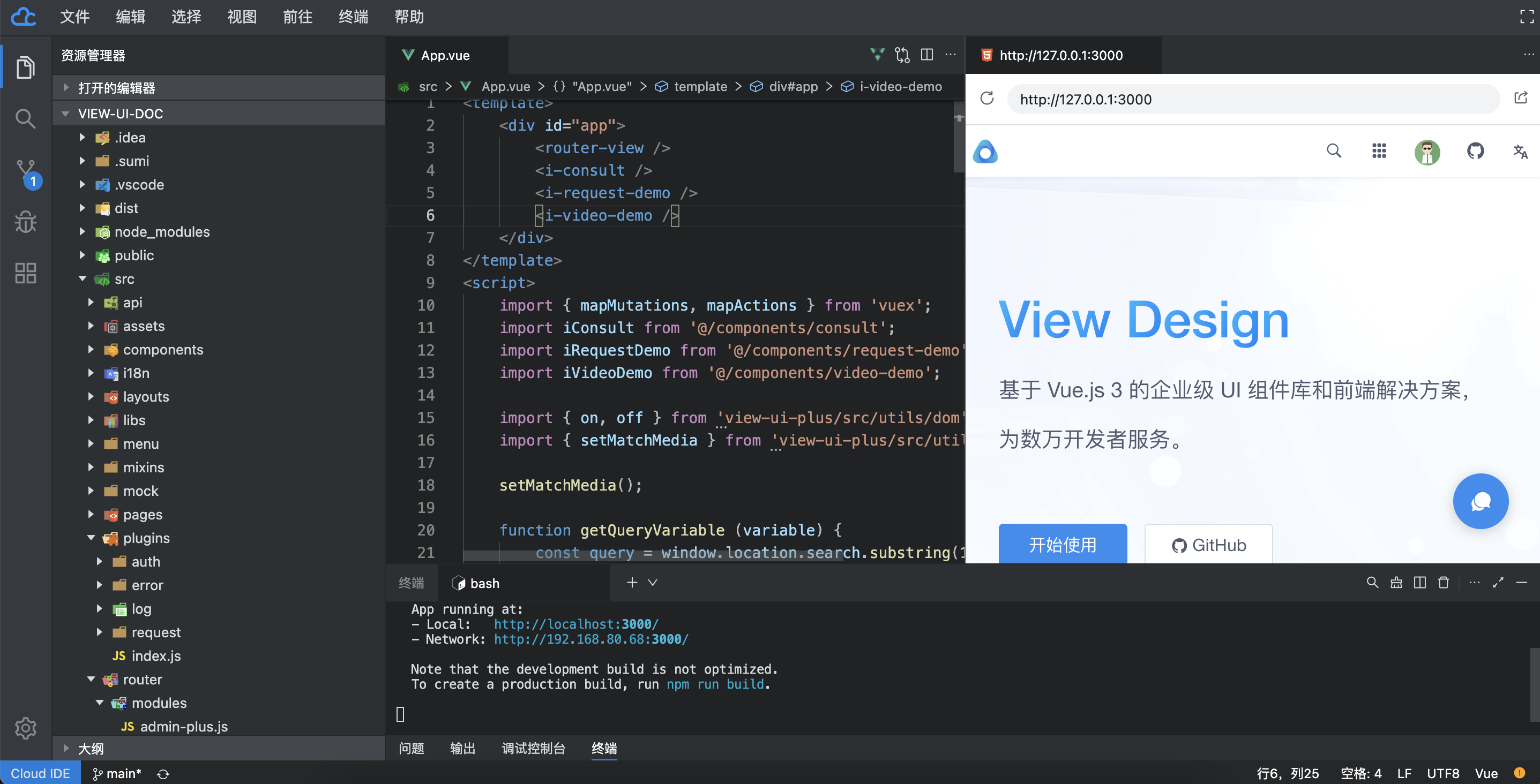The width and height of the screenshot is (1540, 784).
Task: Click the translate language icon in preview
Action: pos(1520,152)
